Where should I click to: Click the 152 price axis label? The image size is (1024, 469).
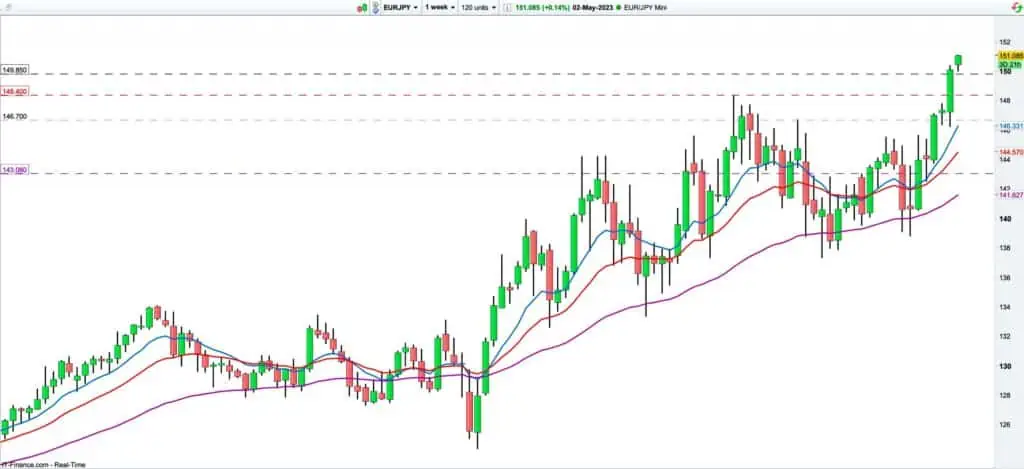[1004, 42]
